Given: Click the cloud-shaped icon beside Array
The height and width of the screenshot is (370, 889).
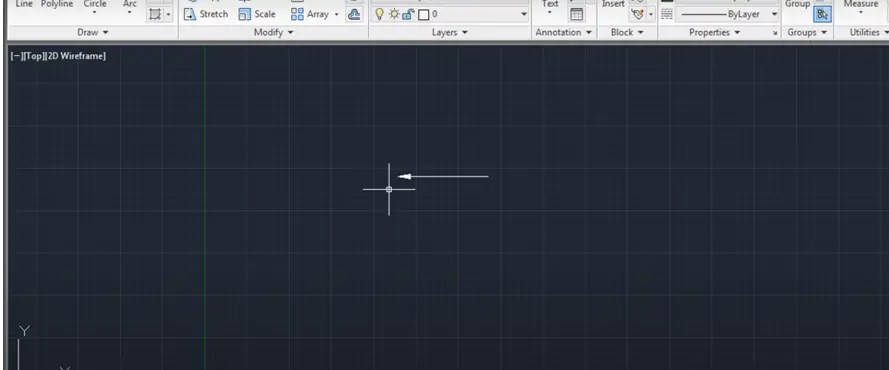Looking at the screenshot, I should click(354, 14).
